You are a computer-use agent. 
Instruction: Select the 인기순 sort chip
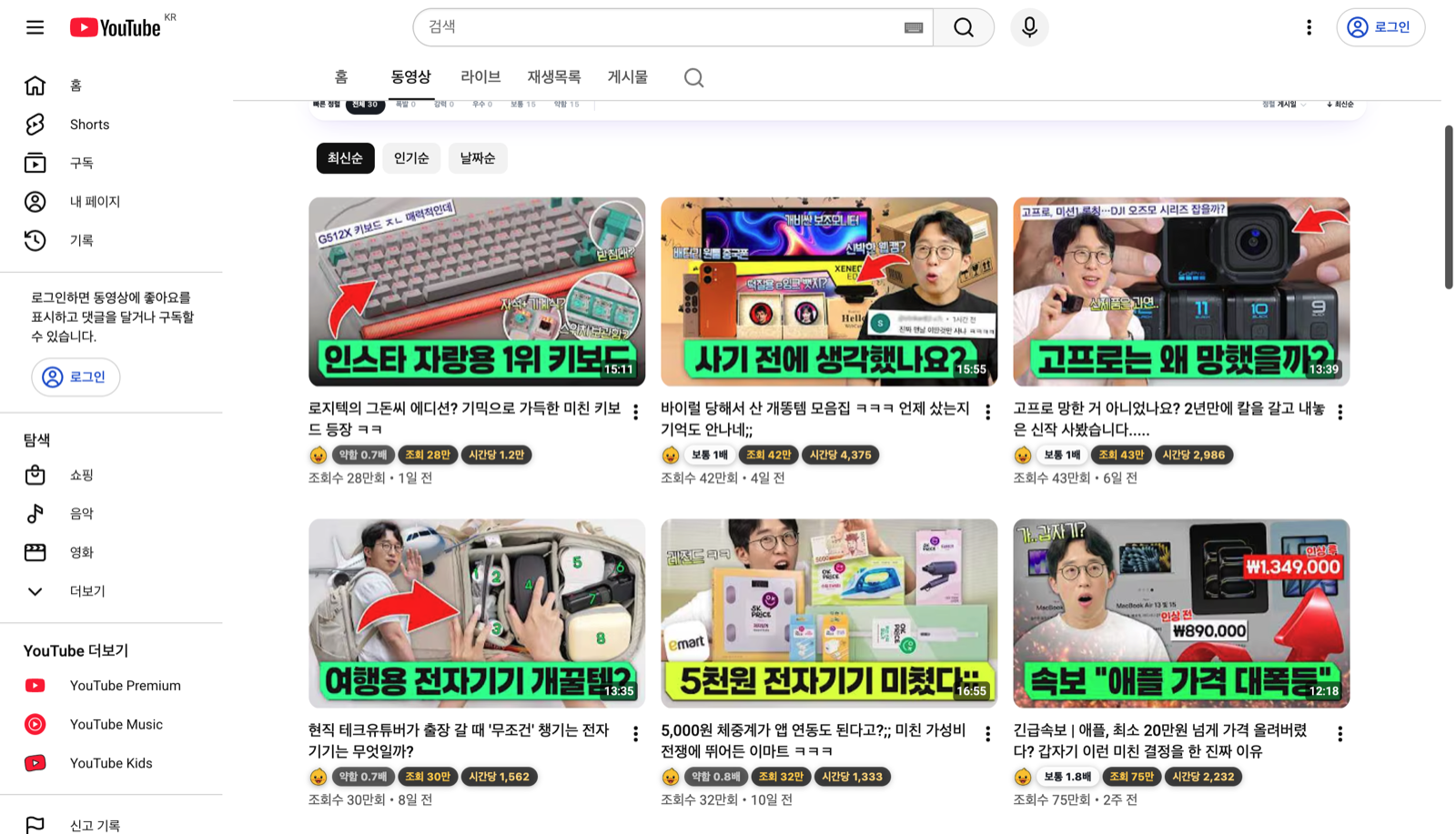coord(411,158)
